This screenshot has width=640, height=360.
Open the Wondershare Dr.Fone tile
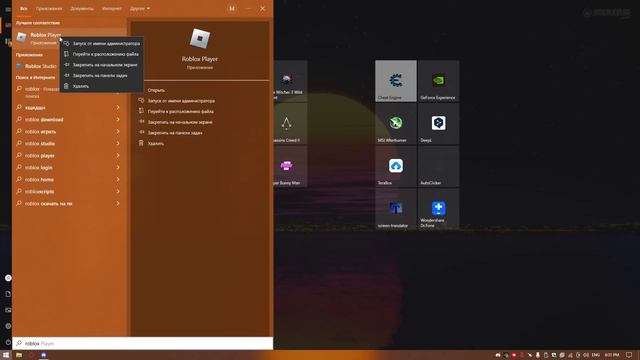coord(438,209)
